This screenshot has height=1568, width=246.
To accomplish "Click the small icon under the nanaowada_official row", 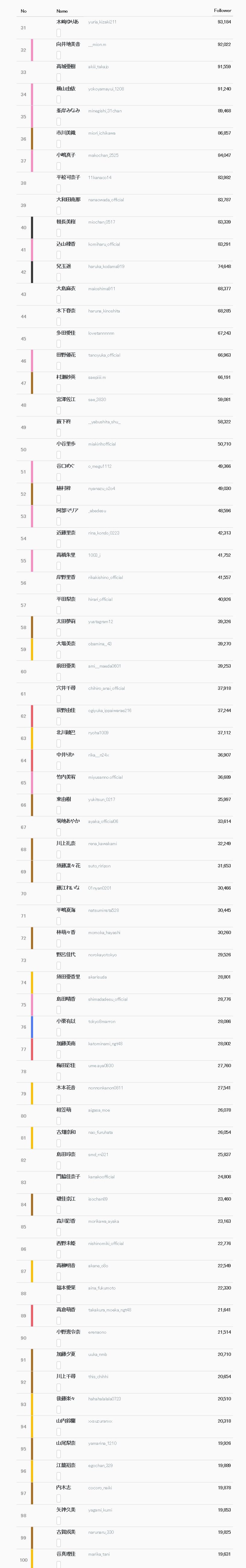I will [58, 211].
